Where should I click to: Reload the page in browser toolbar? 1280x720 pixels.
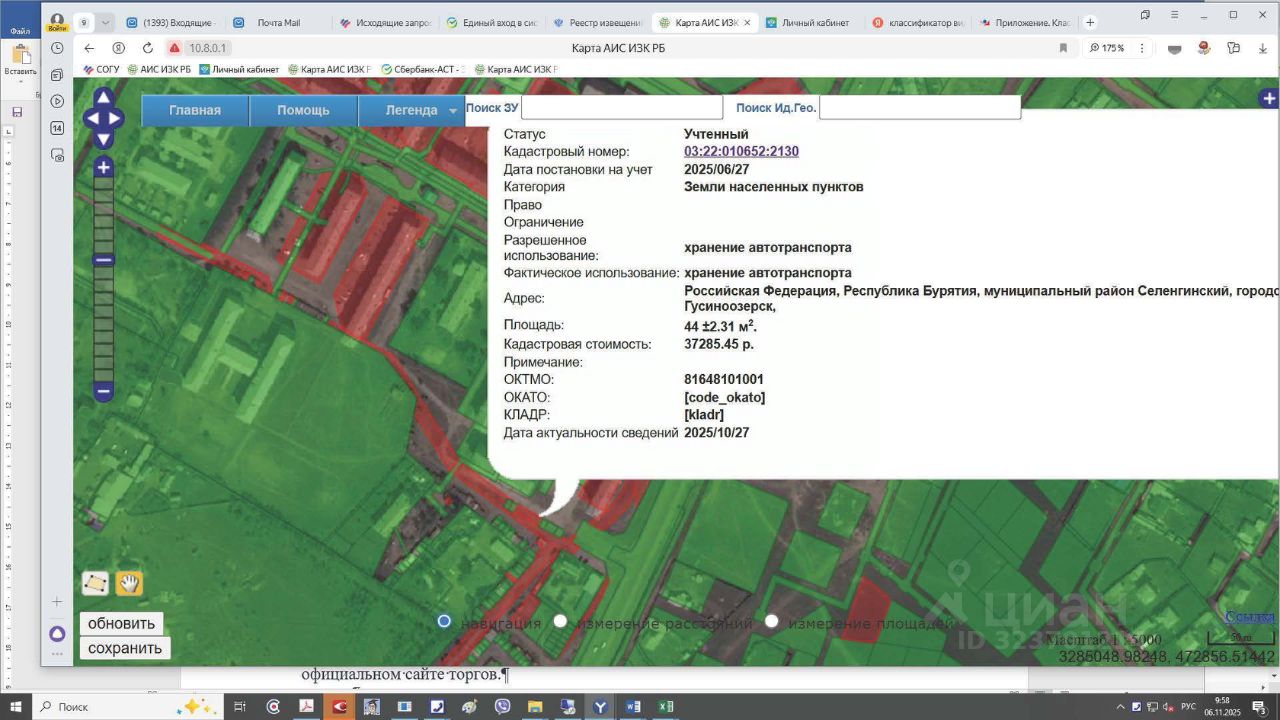point(148,48)
